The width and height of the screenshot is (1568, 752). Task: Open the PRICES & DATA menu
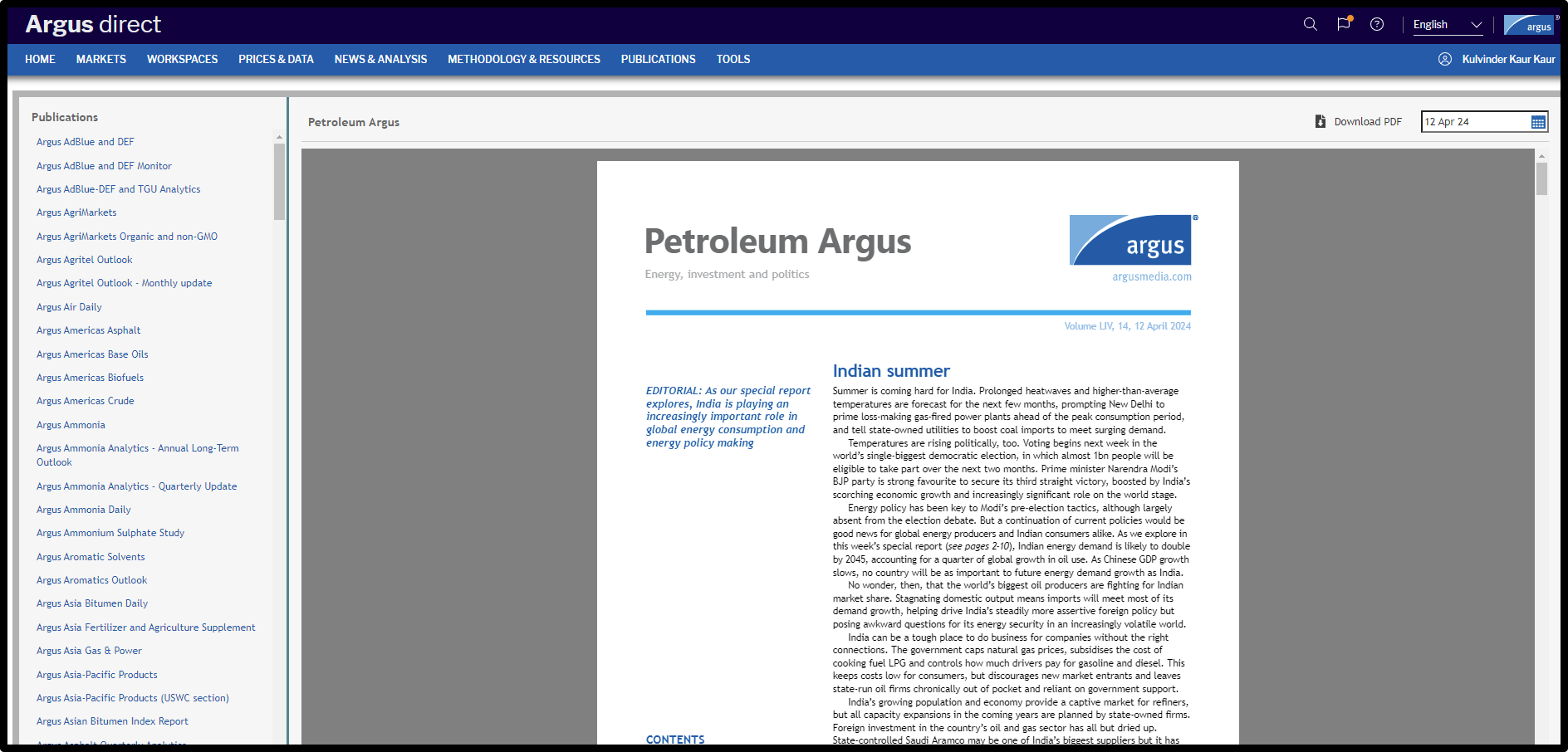pyautogui.click(x=276, y=59)
